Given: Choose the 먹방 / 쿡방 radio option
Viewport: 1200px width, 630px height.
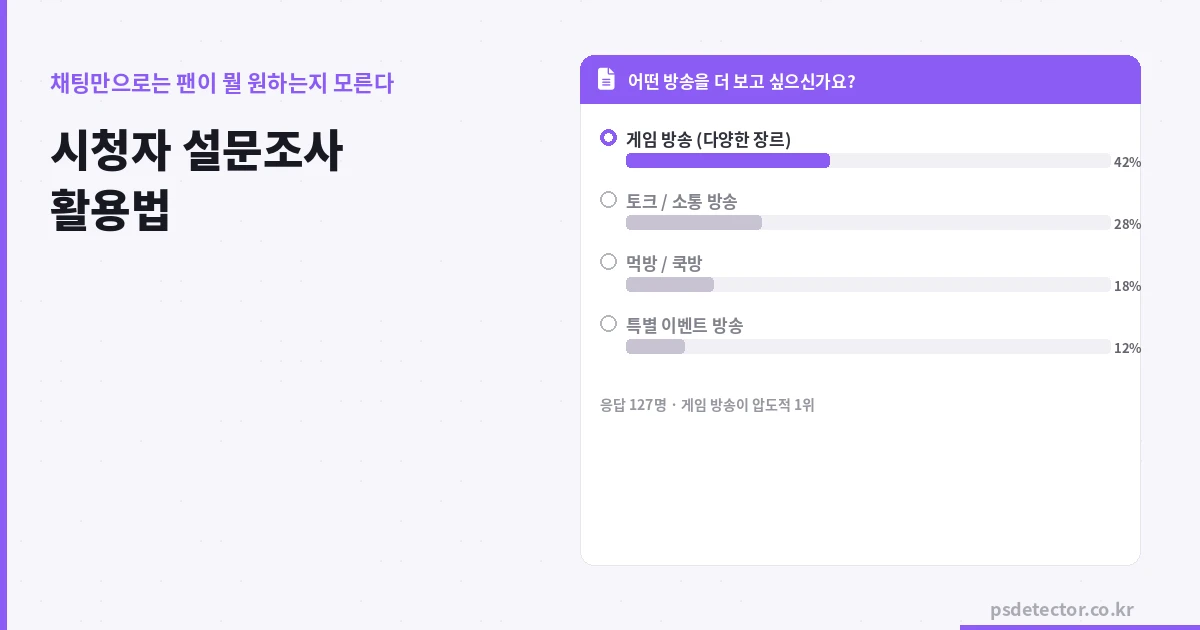Looking at the screenshot, I should (608, 262).
